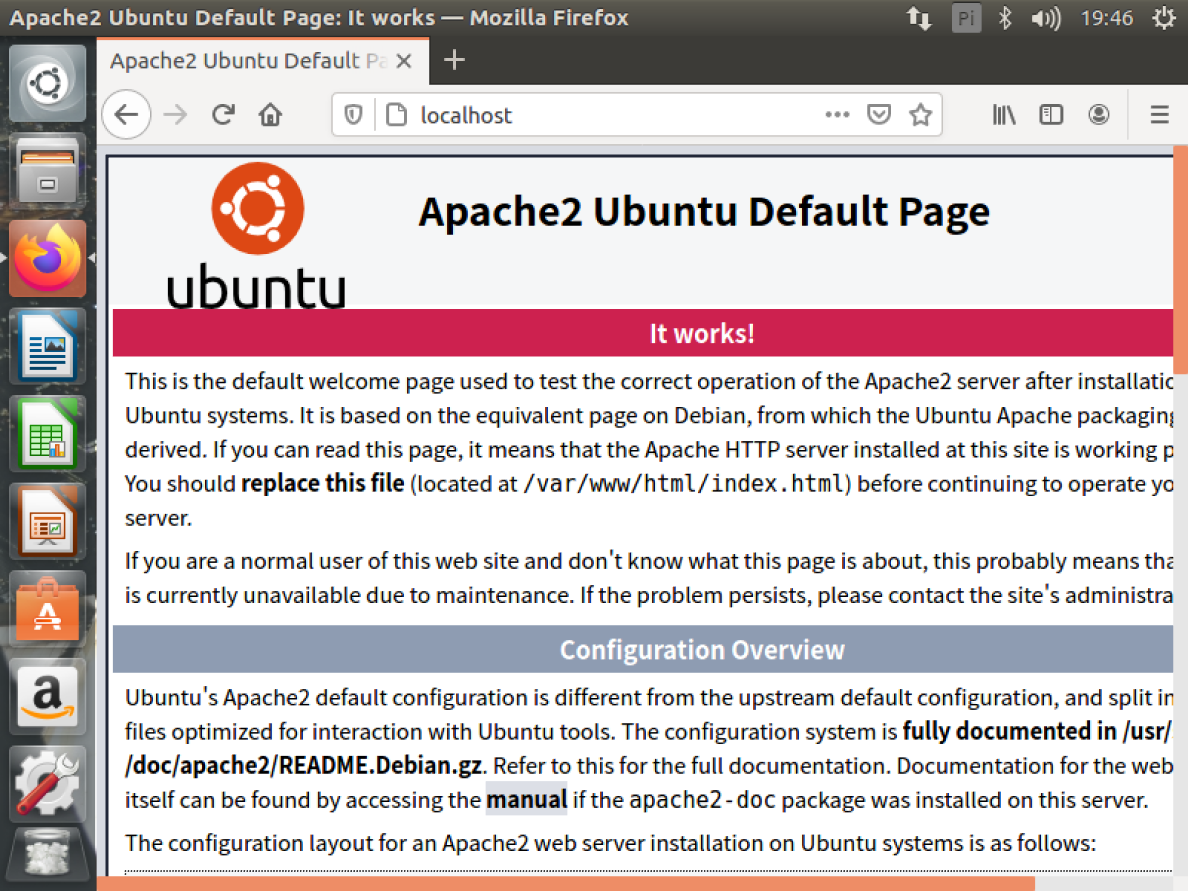Open a new browser tab
The image size is (1188, 891).
tap(455, 60)
